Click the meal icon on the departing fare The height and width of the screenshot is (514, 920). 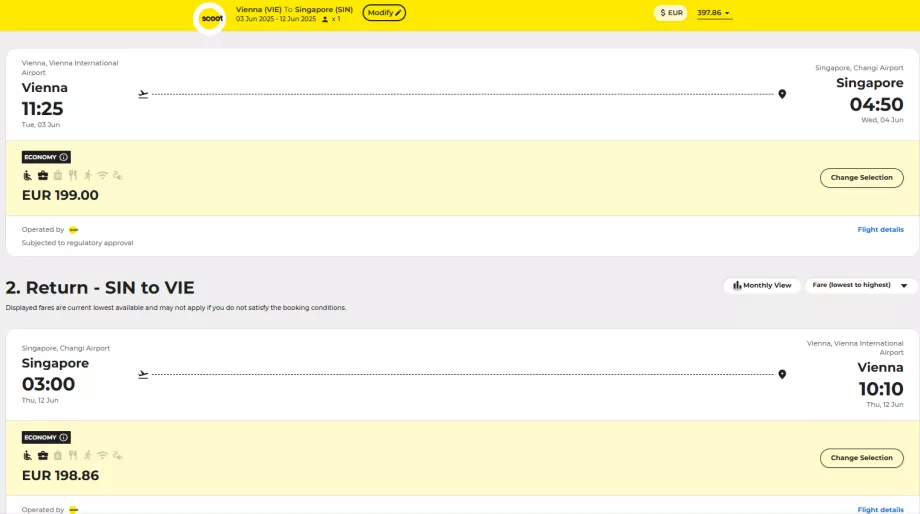coord(72,176)
